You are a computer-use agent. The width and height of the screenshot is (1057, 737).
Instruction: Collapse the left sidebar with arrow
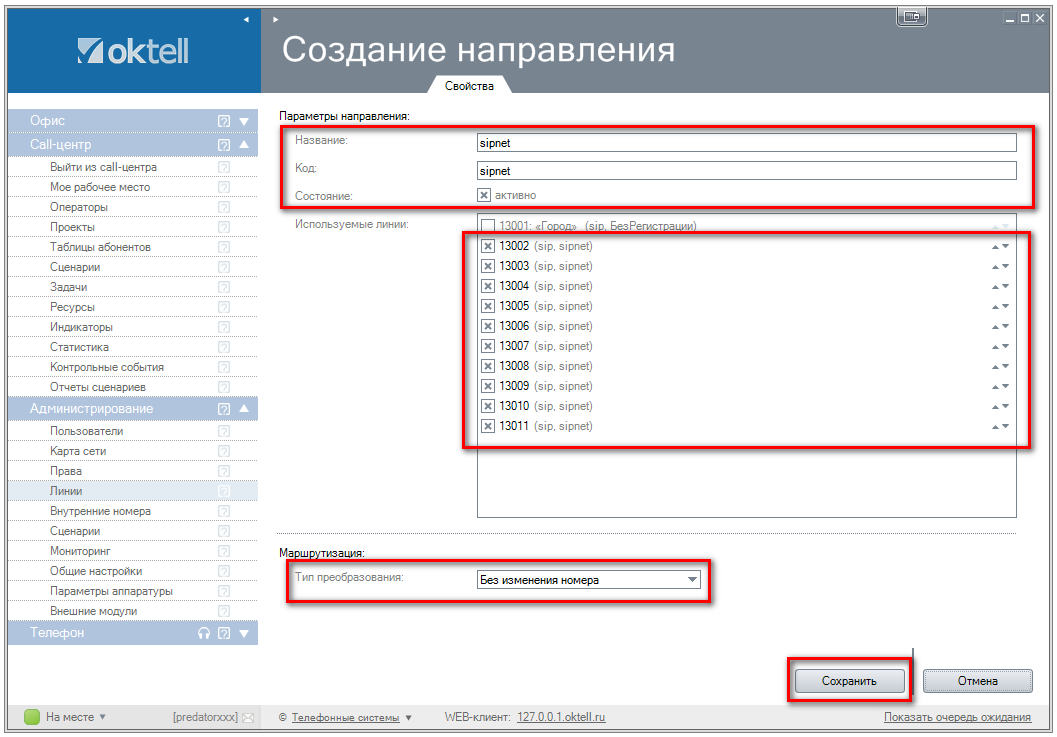coord(247,19)
